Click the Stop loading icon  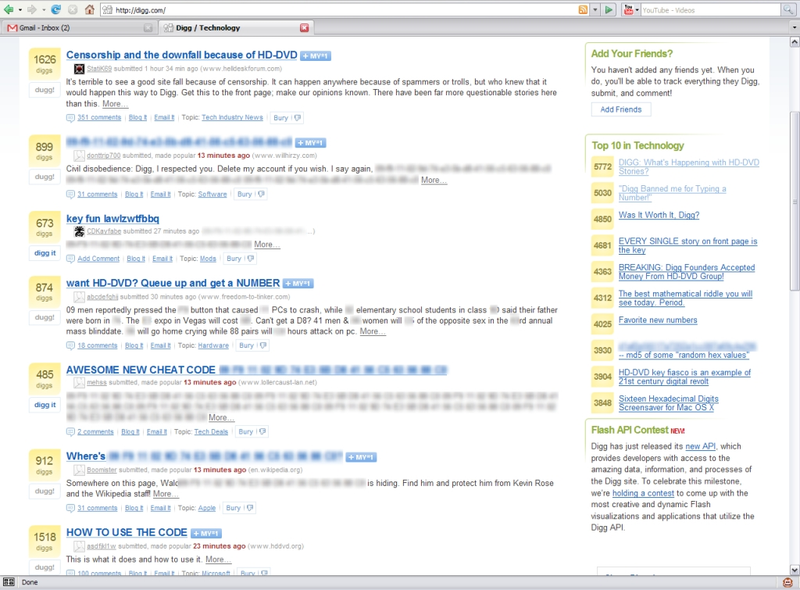(73, 10)
